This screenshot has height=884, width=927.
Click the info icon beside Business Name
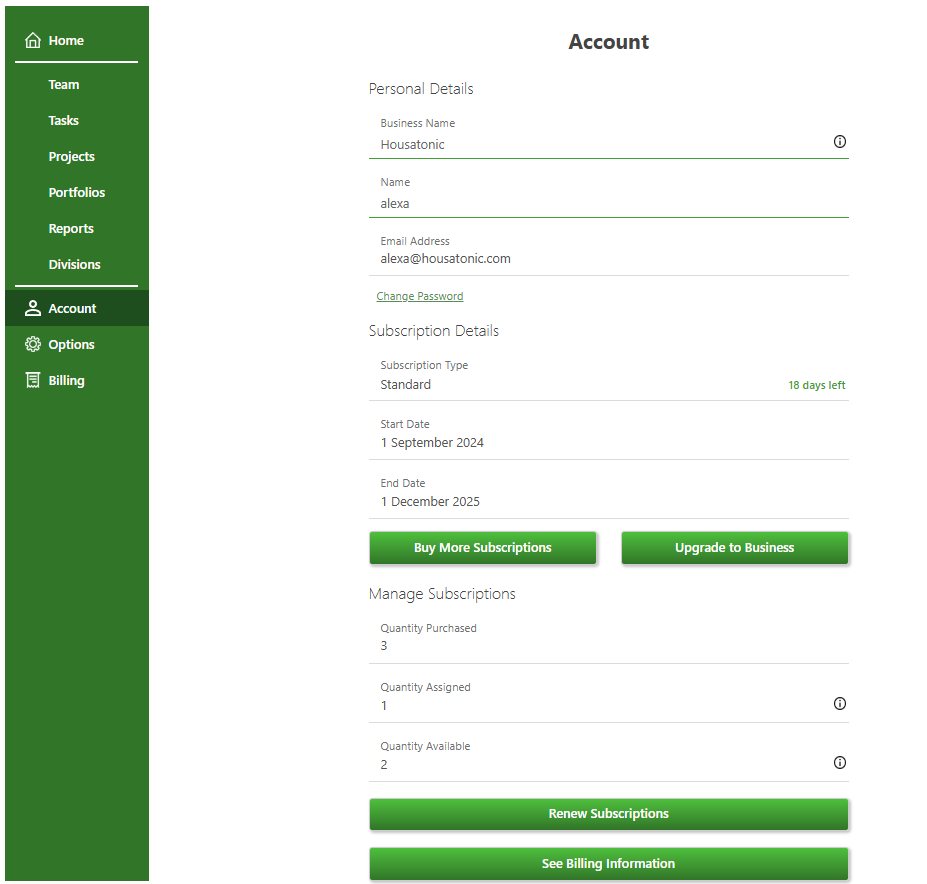click(x=839, y=142)
